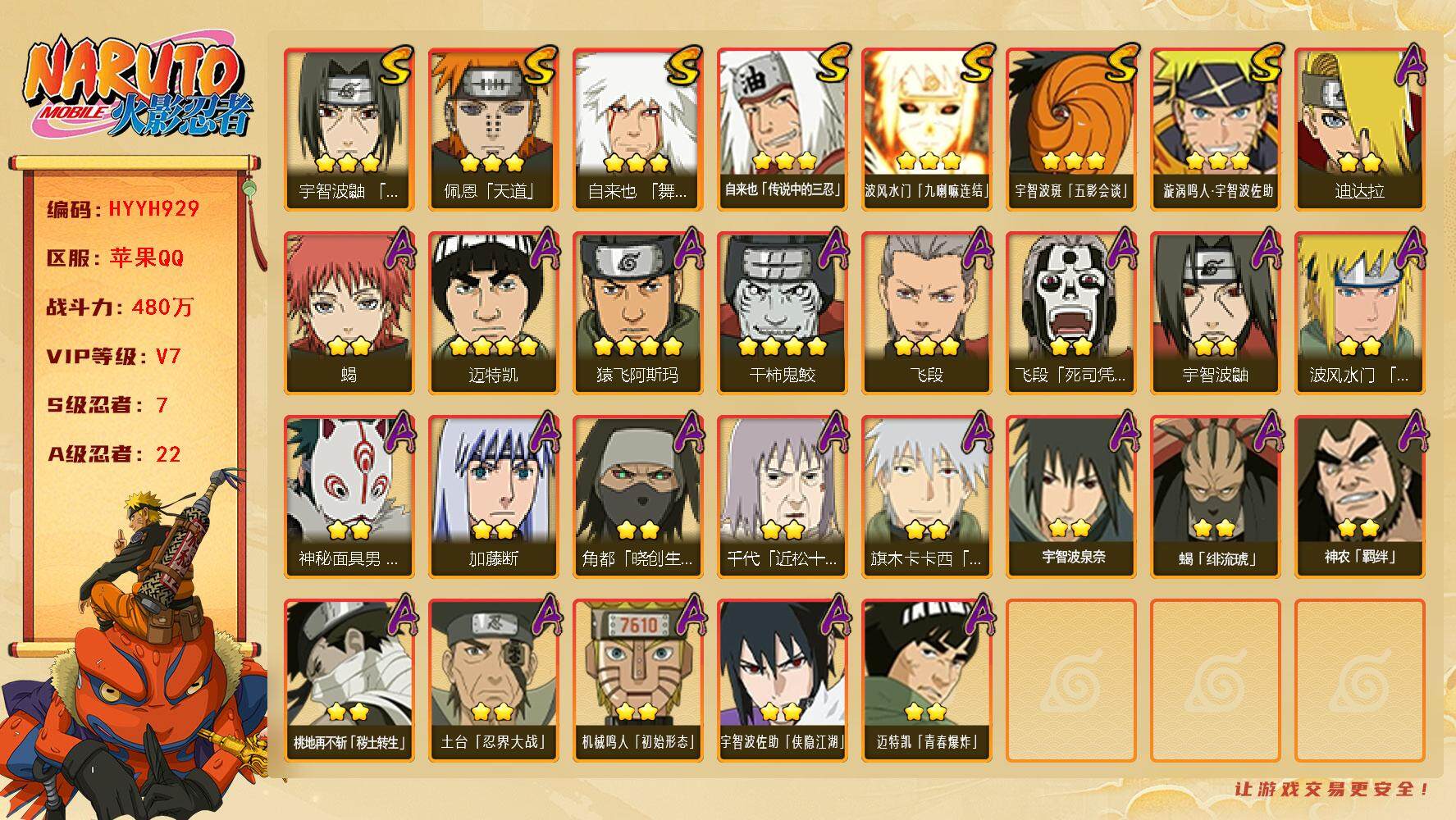This screenshot has width=1456, height=820.
Task: Open the 迪达拉 A-rank ninja card
Action: pos(1359,130)
